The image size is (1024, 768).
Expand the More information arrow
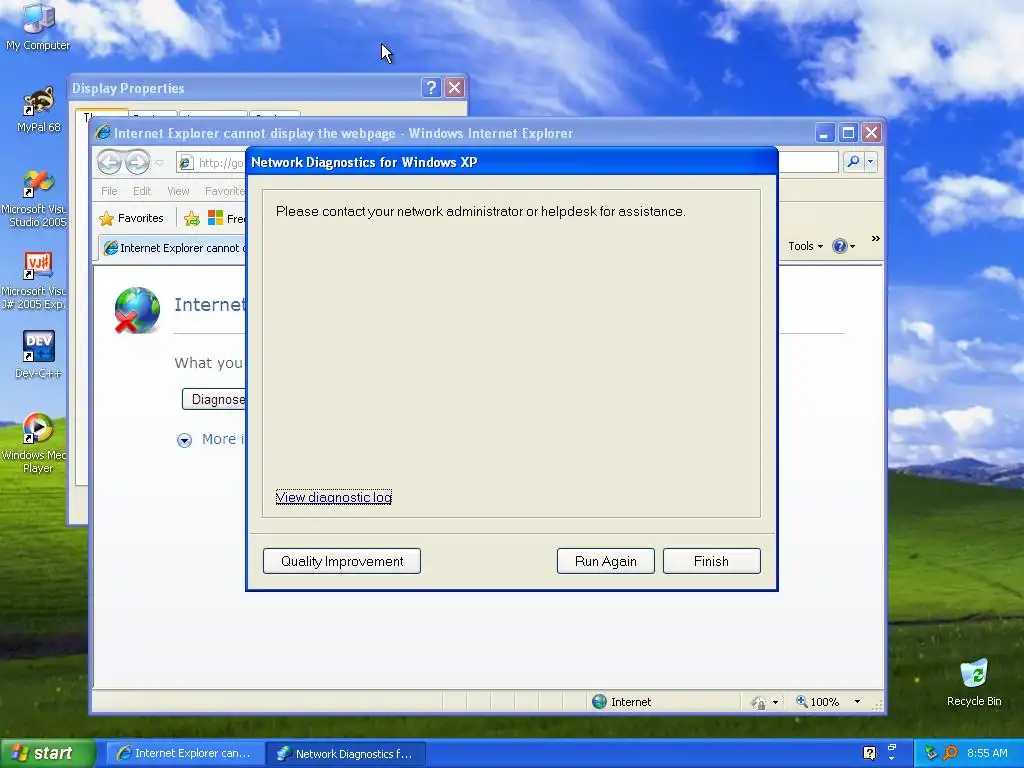click(185, 440)
